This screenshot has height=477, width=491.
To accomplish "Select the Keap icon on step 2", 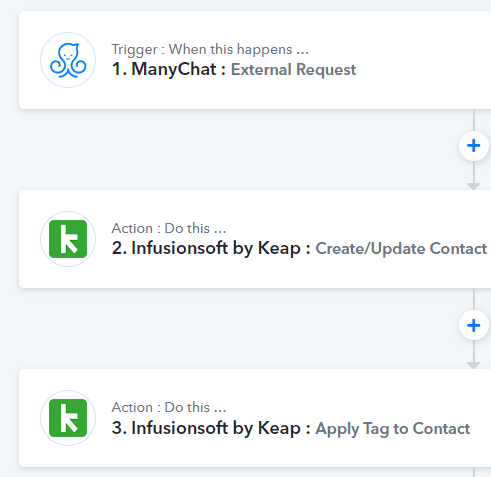I will point(68,239).
